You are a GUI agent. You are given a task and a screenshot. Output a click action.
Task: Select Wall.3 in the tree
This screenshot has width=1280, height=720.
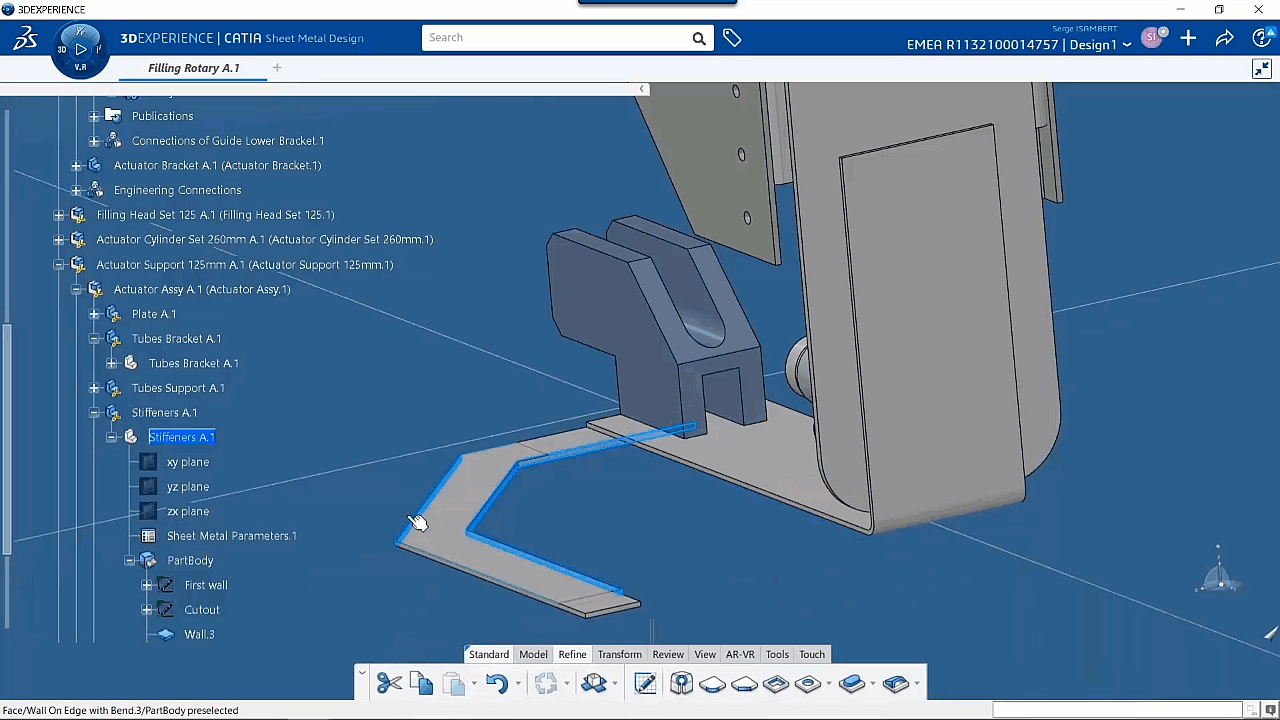(x=199, y=634)
